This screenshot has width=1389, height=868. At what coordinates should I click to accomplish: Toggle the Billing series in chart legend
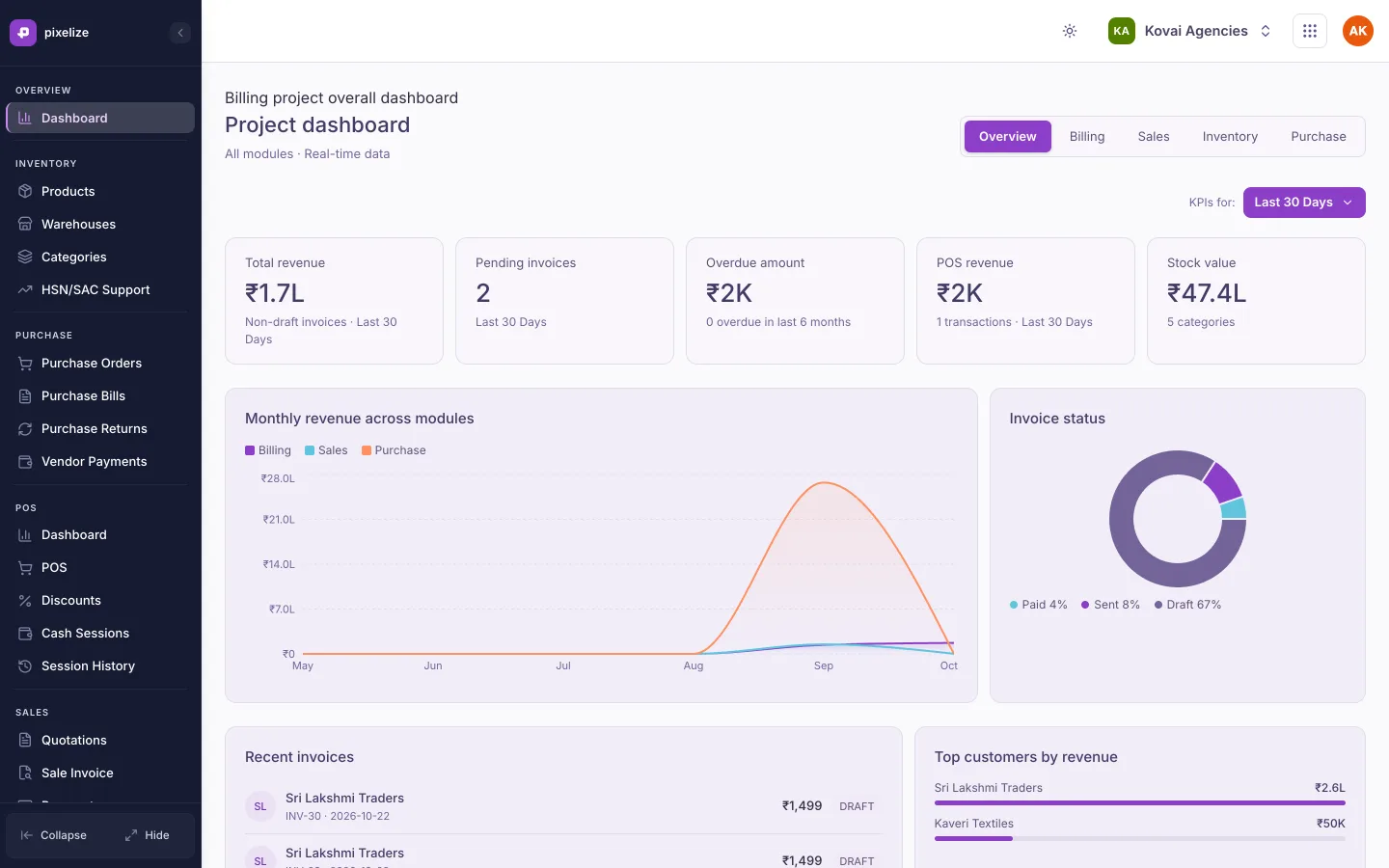(268, 450)
